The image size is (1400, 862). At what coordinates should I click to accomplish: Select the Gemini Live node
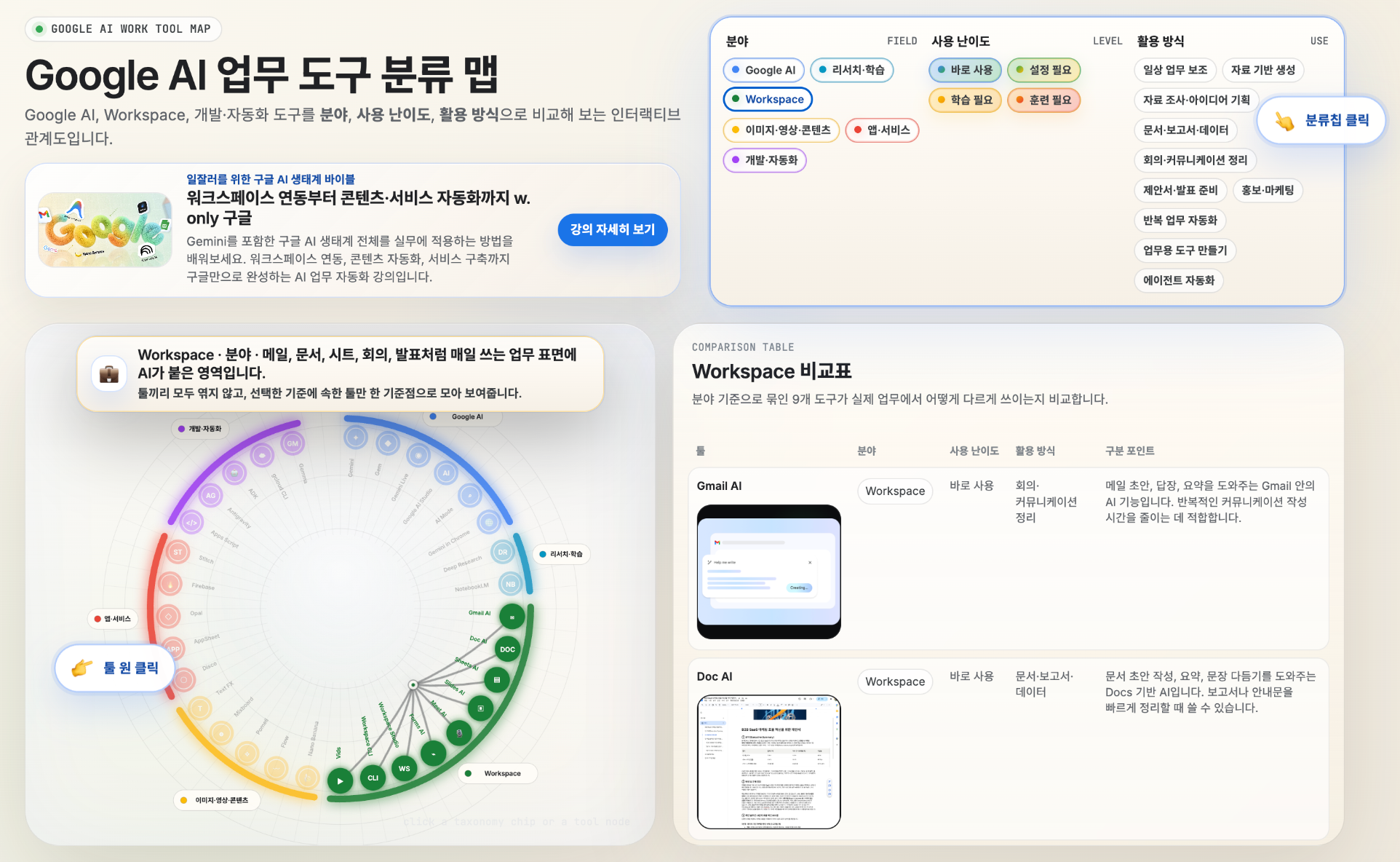pyautogui.click(x=418, y=456)
